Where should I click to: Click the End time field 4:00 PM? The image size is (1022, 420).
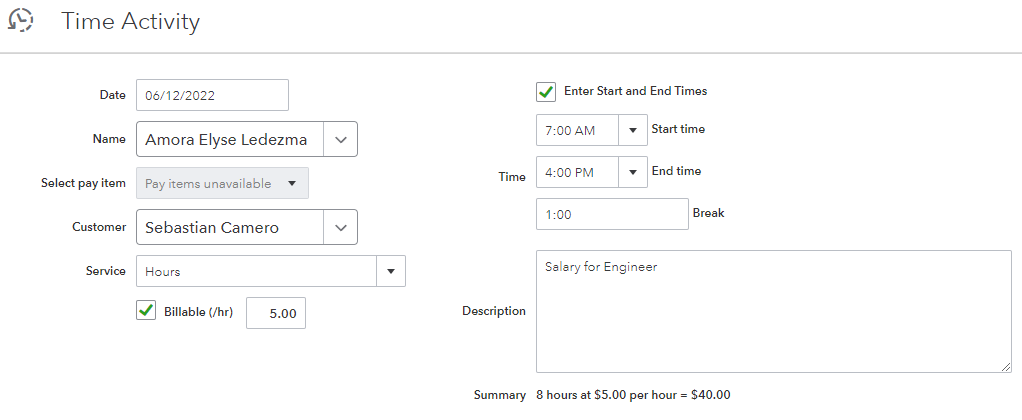pos(578,172)
